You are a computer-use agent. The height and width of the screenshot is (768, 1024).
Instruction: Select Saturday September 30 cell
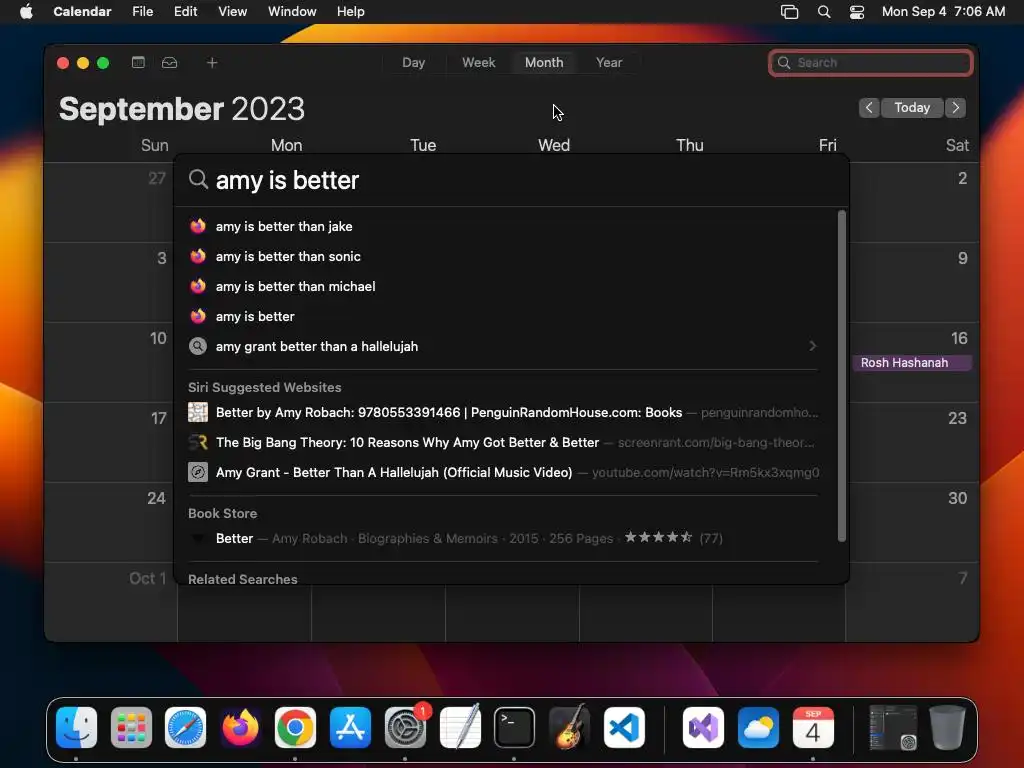[x=913, y=522]
